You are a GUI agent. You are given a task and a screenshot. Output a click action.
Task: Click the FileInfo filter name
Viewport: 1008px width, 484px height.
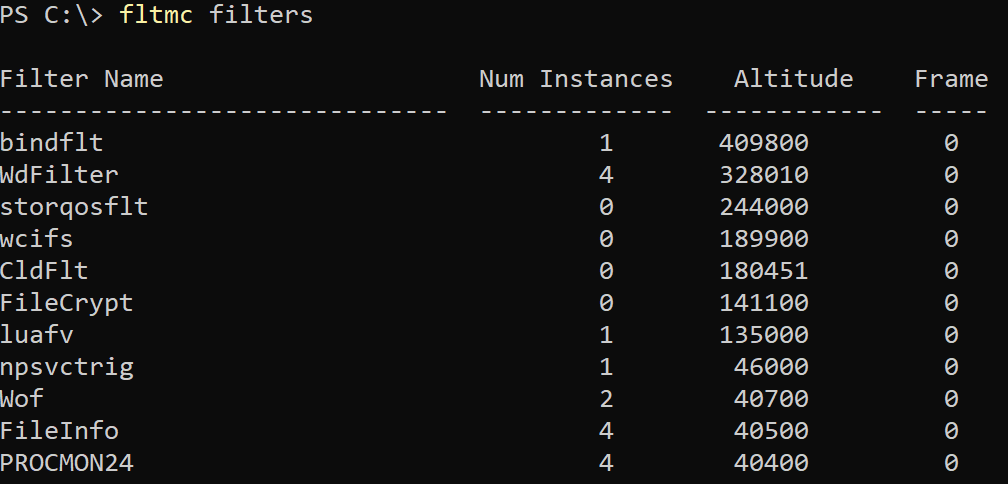click(x=59, y=431)
